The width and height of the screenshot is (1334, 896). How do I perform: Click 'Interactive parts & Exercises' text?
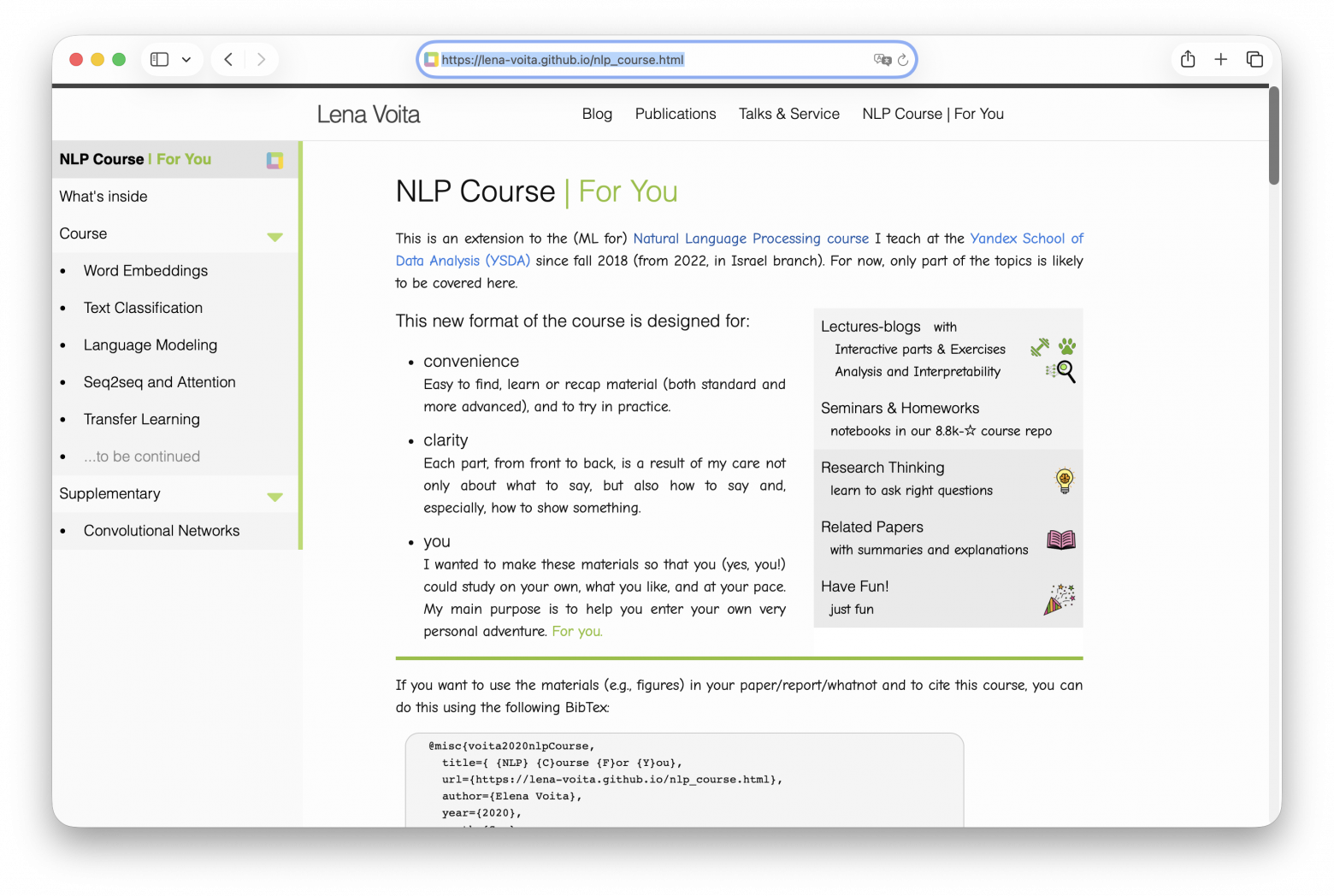pyautogui.click(x=920, y=350)
